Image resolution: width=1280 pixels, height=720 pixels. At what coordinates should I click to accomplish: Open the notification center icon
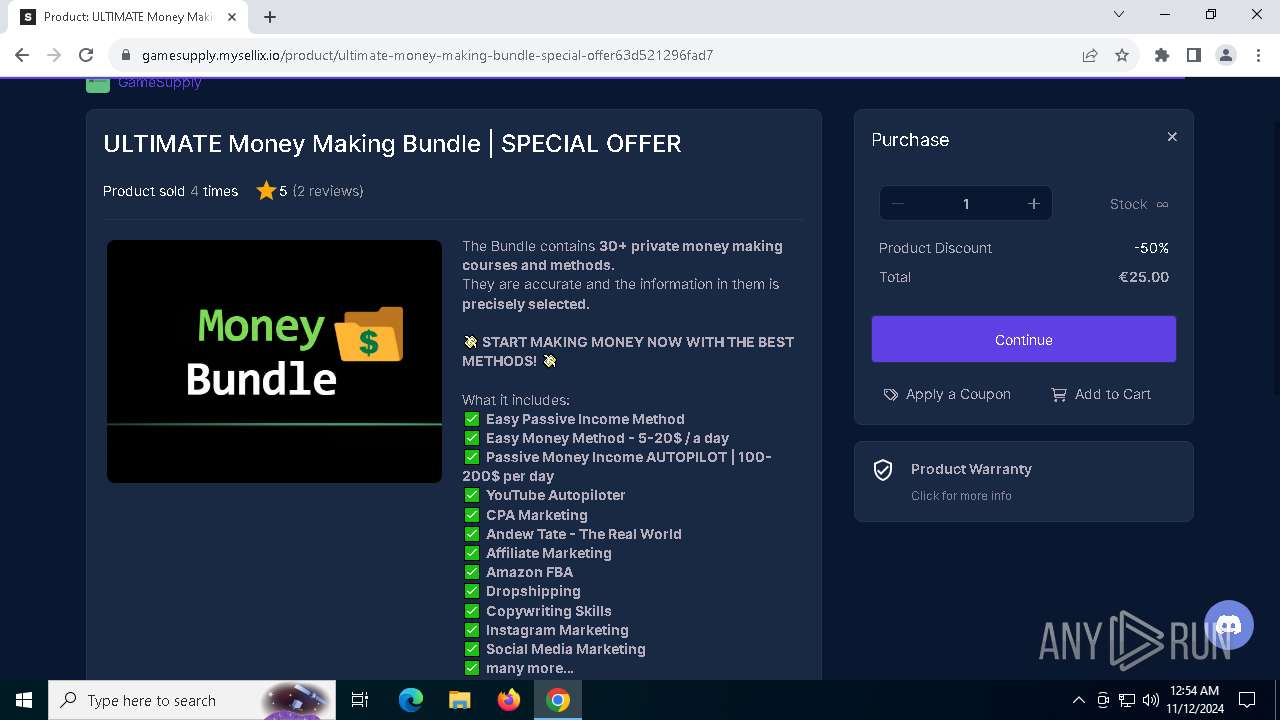[1247, 700]
